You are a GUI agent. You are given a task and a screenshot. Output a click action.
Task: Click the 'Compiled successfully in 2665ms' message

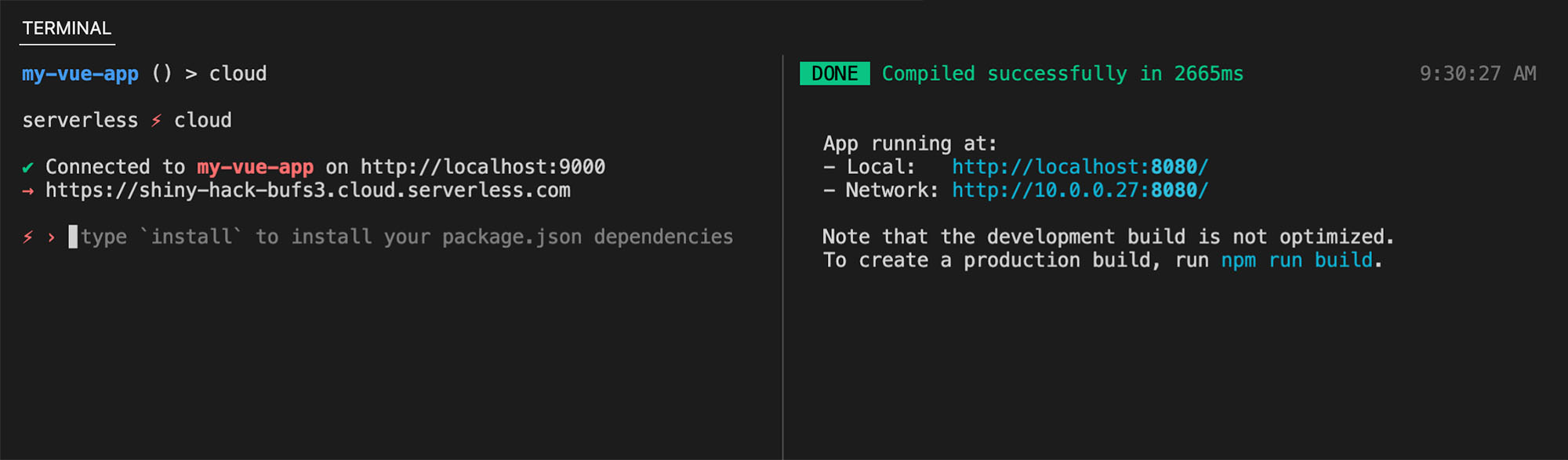[x=1062, y=74]
